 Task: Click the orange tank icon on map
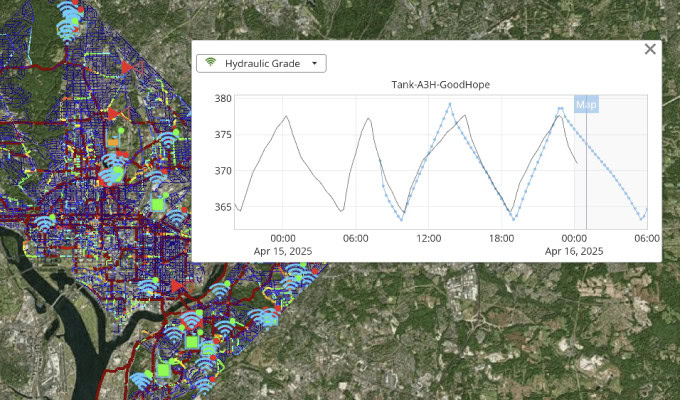(x=113, y=142)
